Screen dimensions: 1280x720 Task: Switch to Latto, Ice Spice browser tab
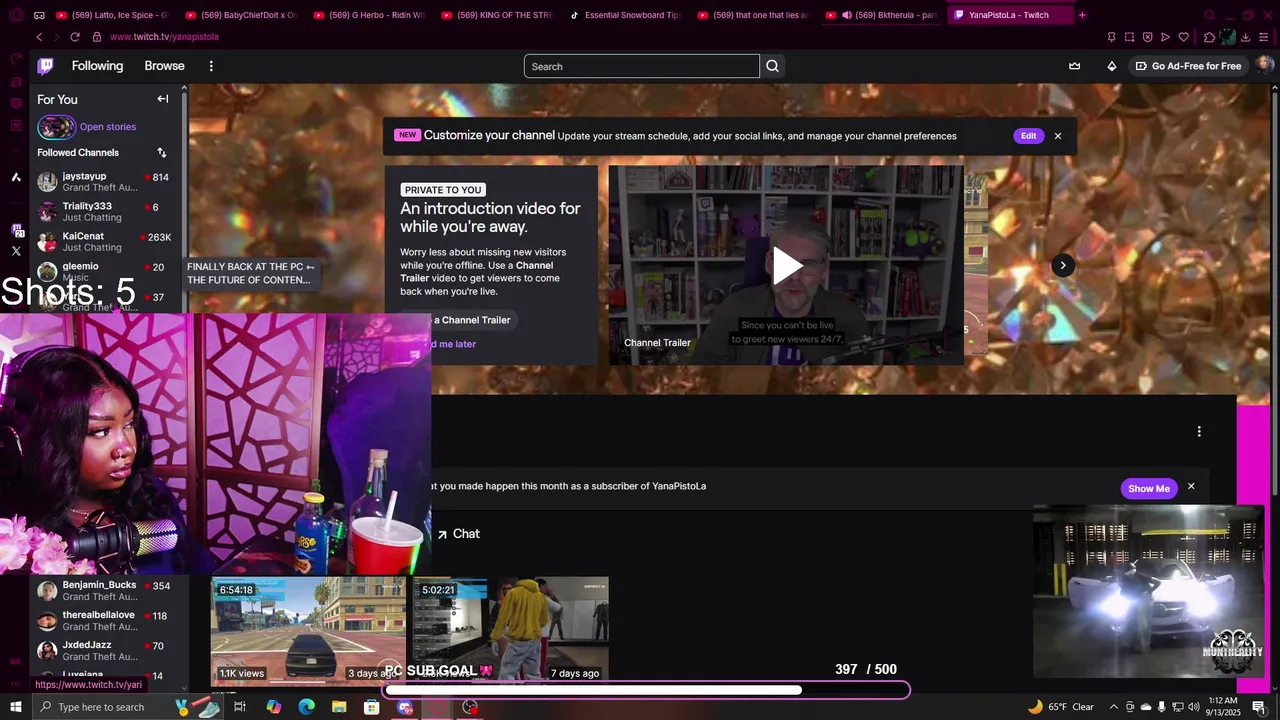point(112,15)
